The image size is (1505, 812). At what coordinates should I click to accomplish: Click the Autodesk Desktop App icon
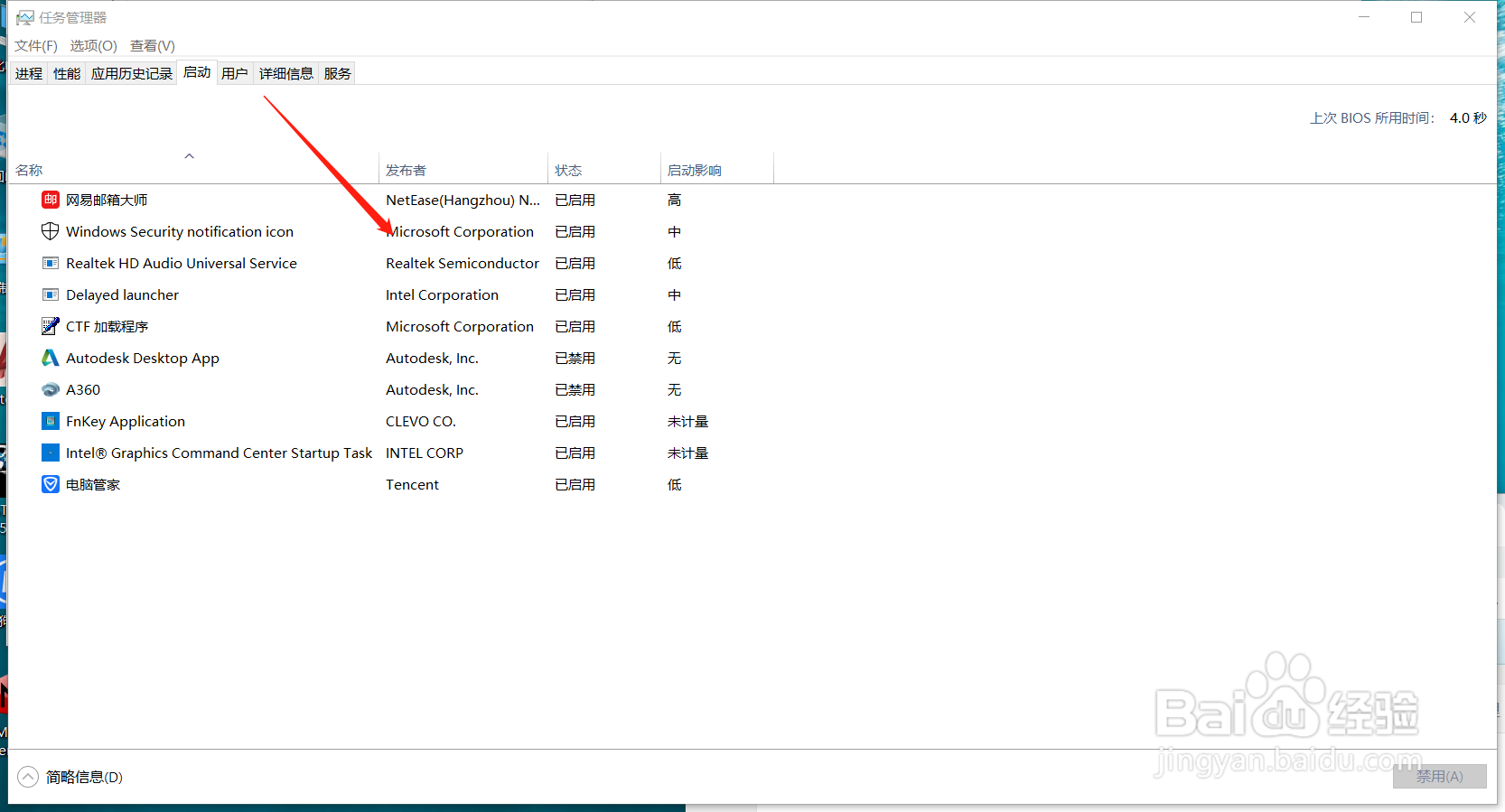51,358
